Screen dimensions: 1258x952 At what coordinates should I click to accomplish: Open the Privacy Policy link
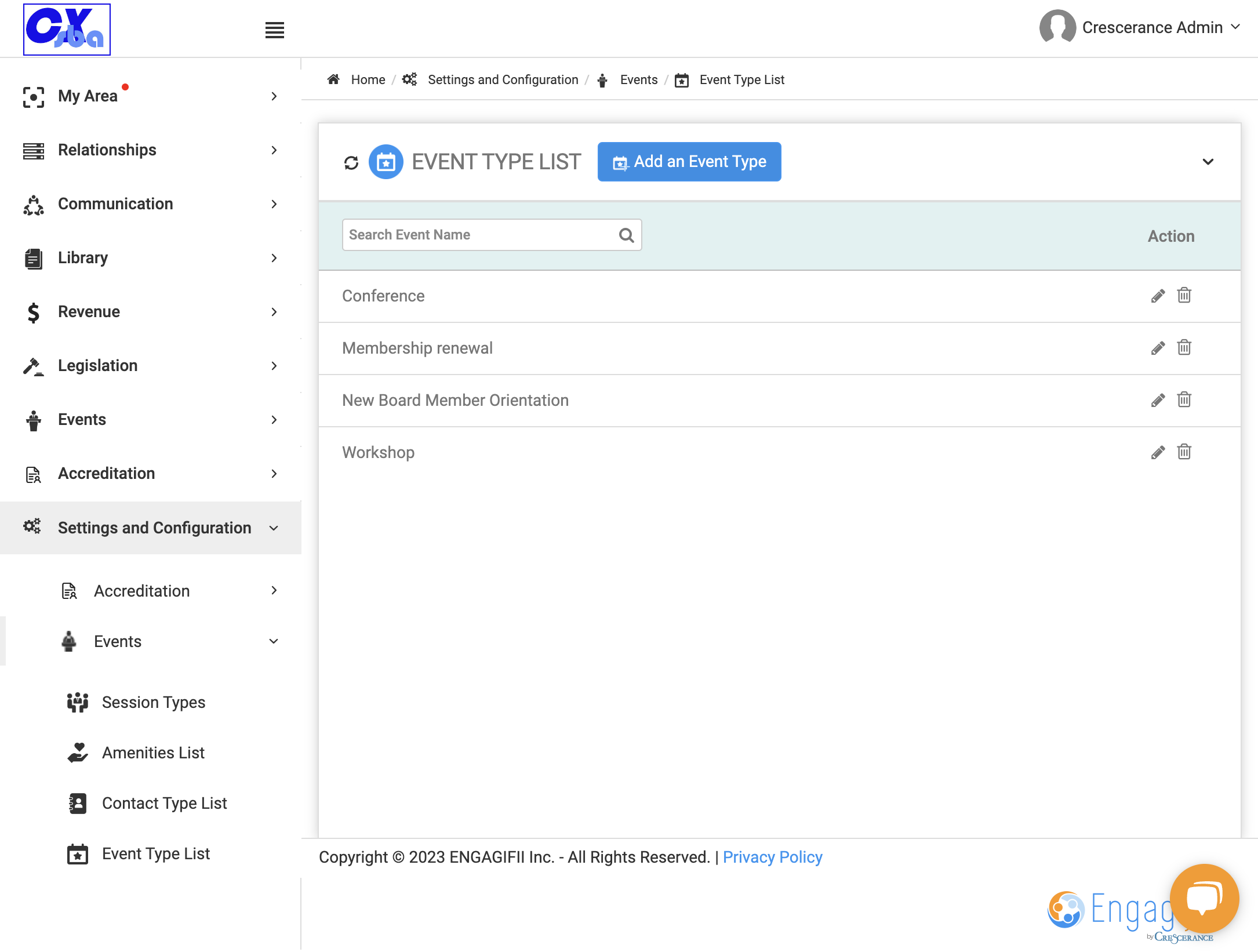(x=772, y=857)
